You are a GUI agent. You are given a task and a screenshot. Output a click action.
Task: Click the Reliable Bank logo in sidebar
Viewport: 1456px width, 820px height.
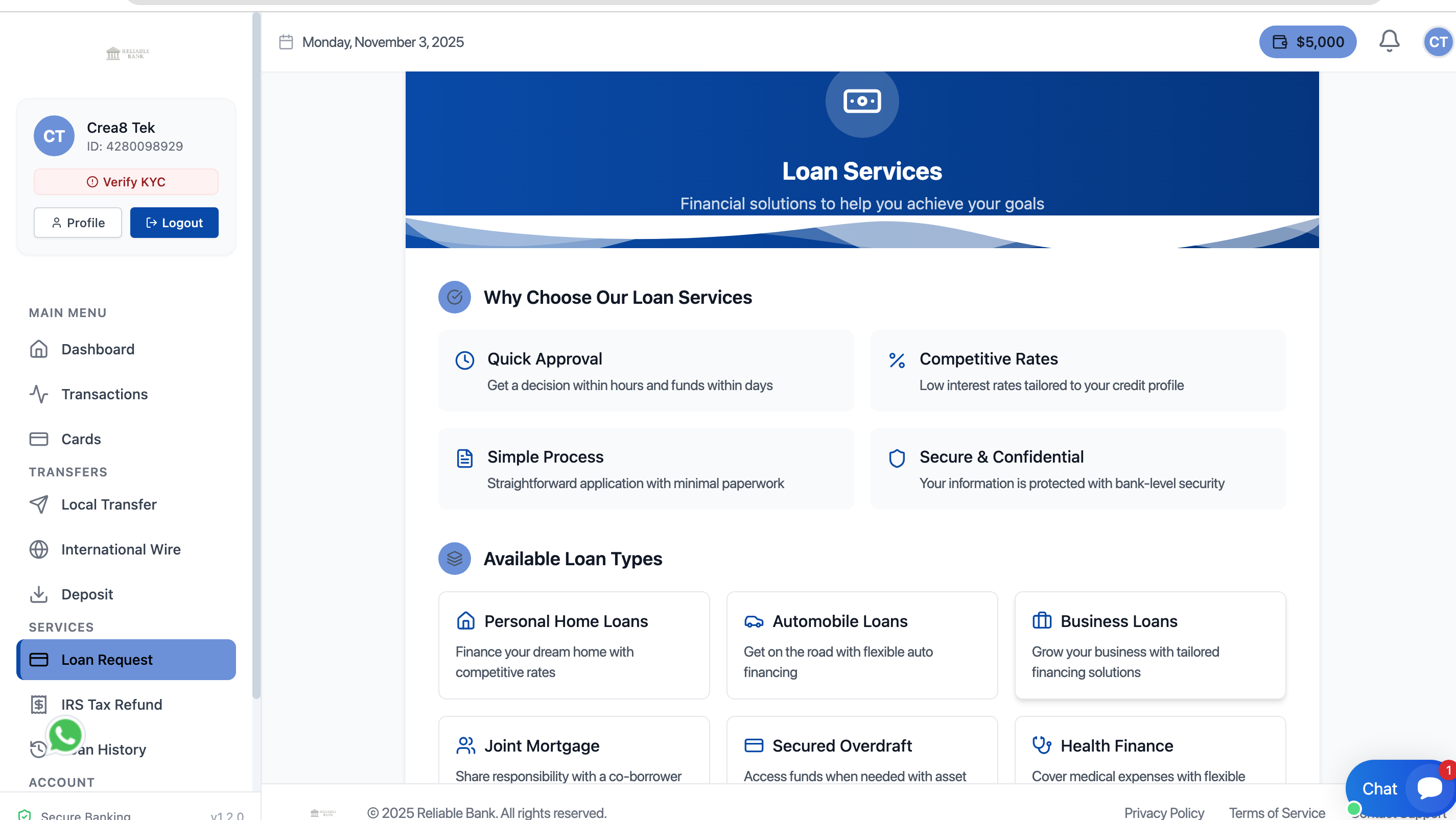(127, 54)
